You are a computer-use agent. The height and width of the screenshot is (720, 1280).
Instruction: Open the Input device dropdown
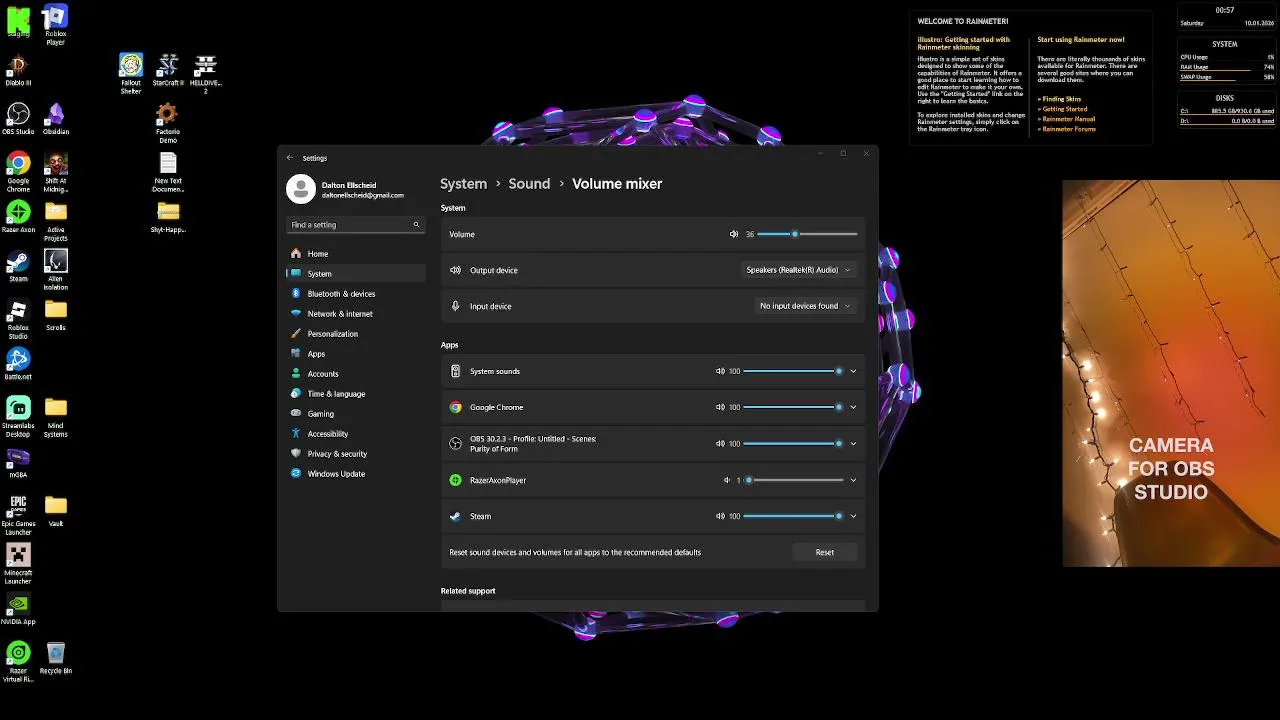pyautogui.click(x=805, y=306)
